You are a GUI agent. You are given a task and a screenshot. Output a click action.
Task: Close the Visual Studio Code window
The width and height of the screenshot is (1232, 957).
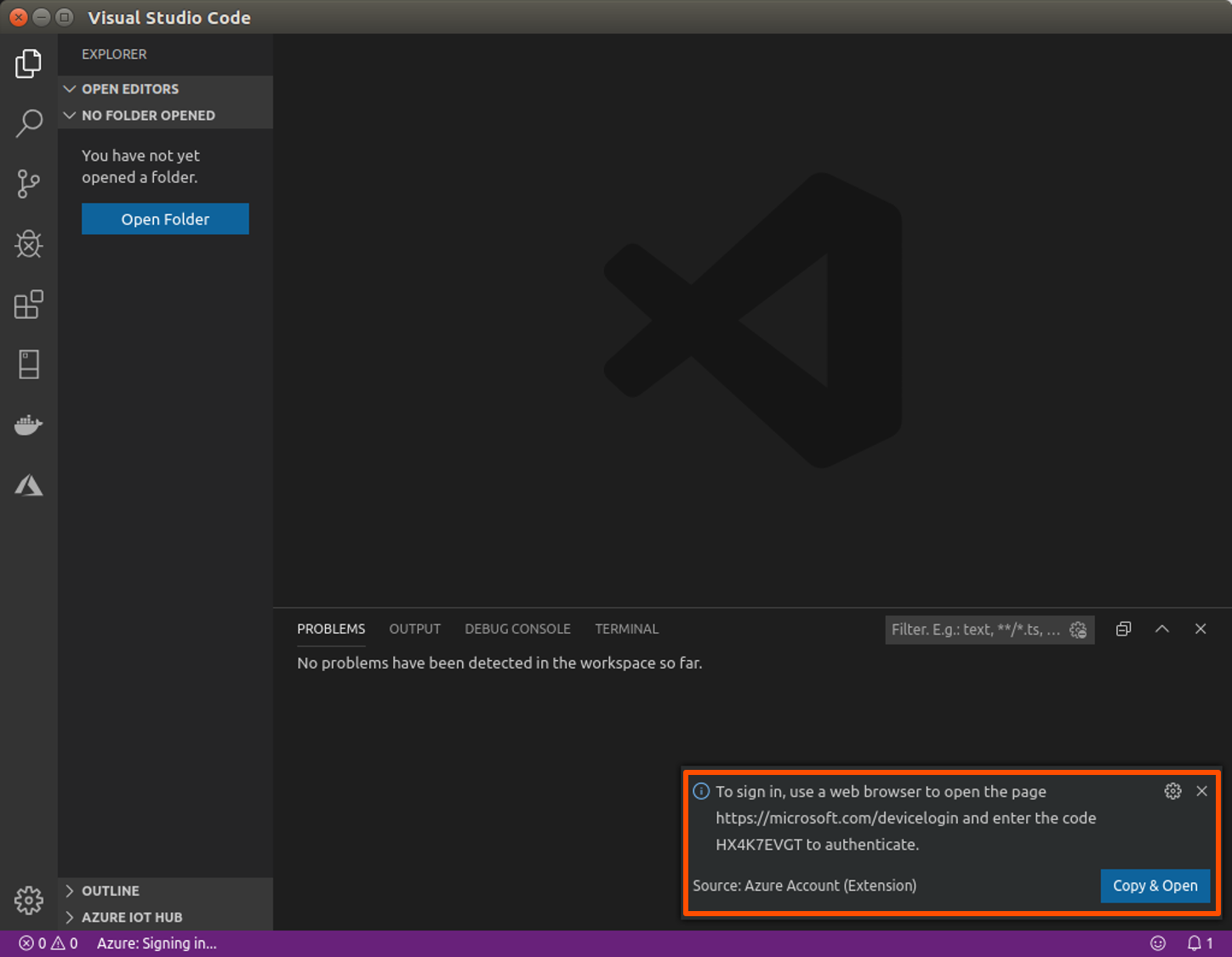(18, 17)
